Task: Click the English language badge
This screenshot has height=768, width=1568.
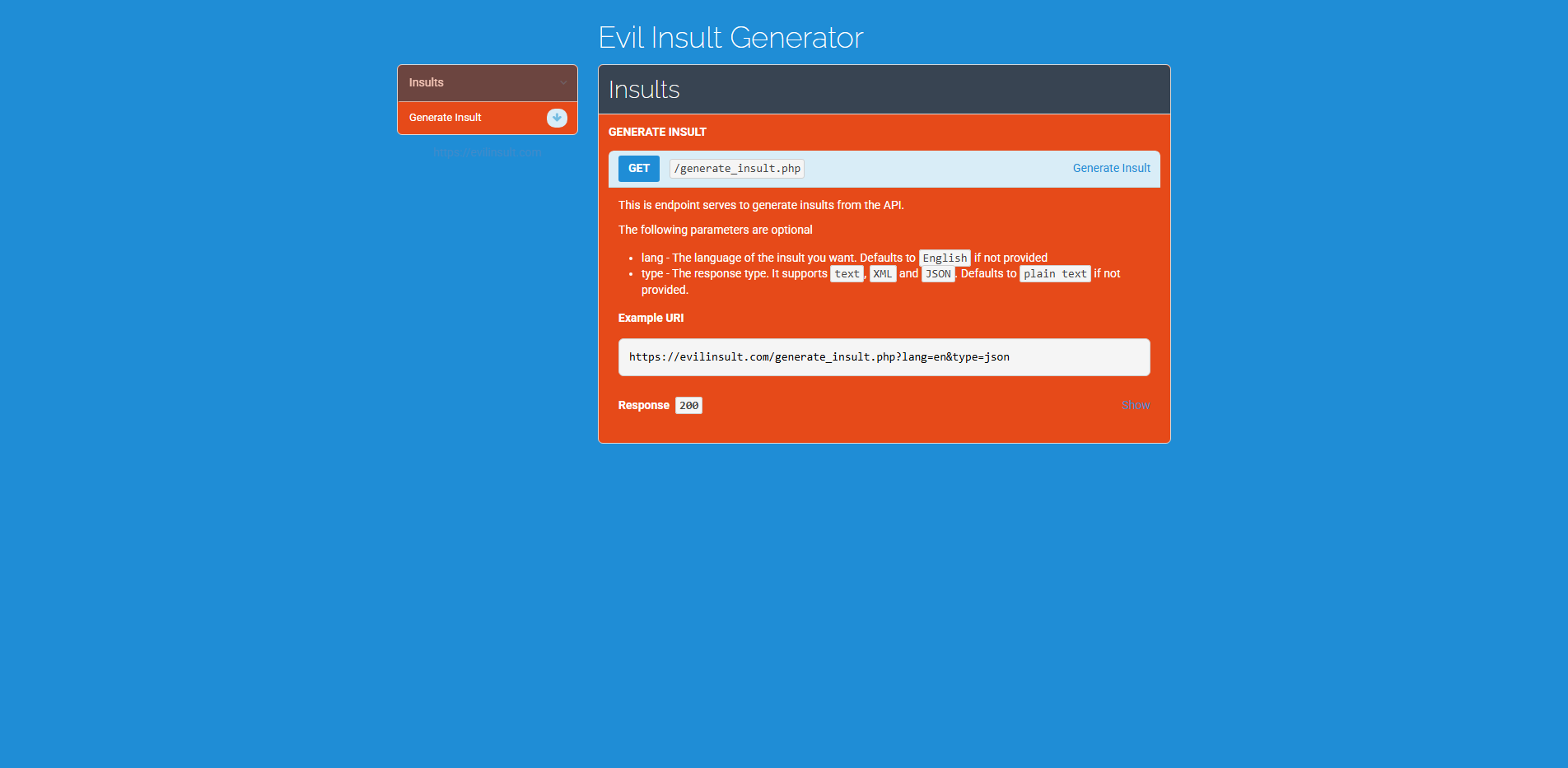Action: [945, 258]
